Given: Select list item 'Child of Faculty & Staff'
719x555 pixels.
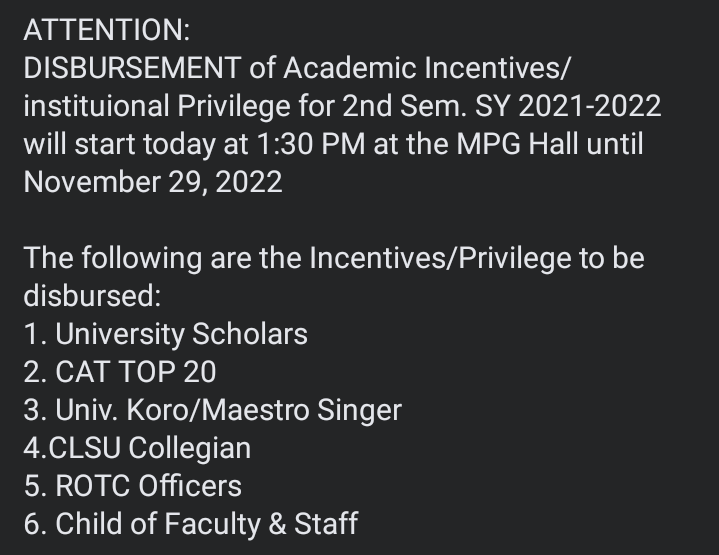Looking at the screenshot, I should tap(206, 524).
